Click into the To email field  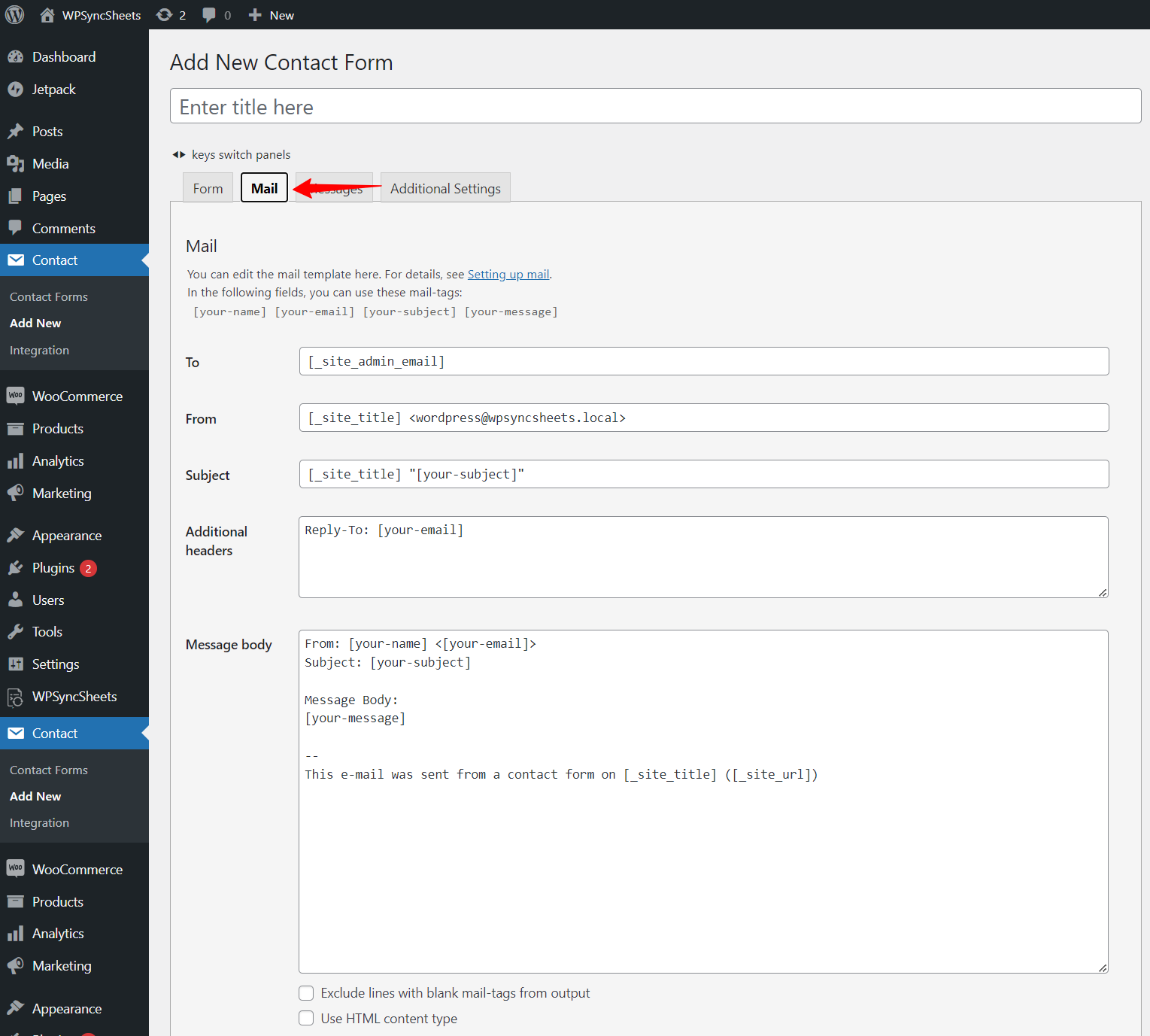(703, 361)
